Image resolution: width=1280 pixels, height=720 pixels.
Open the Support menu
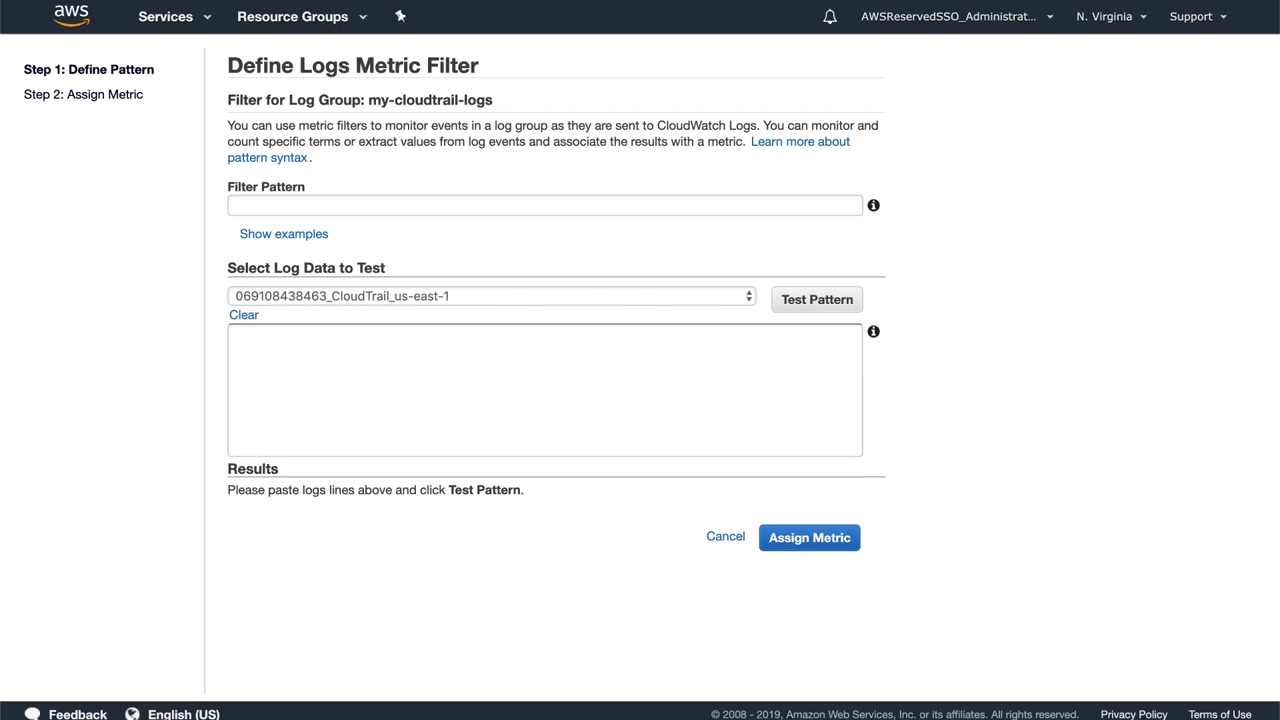tap(1197, 17)
